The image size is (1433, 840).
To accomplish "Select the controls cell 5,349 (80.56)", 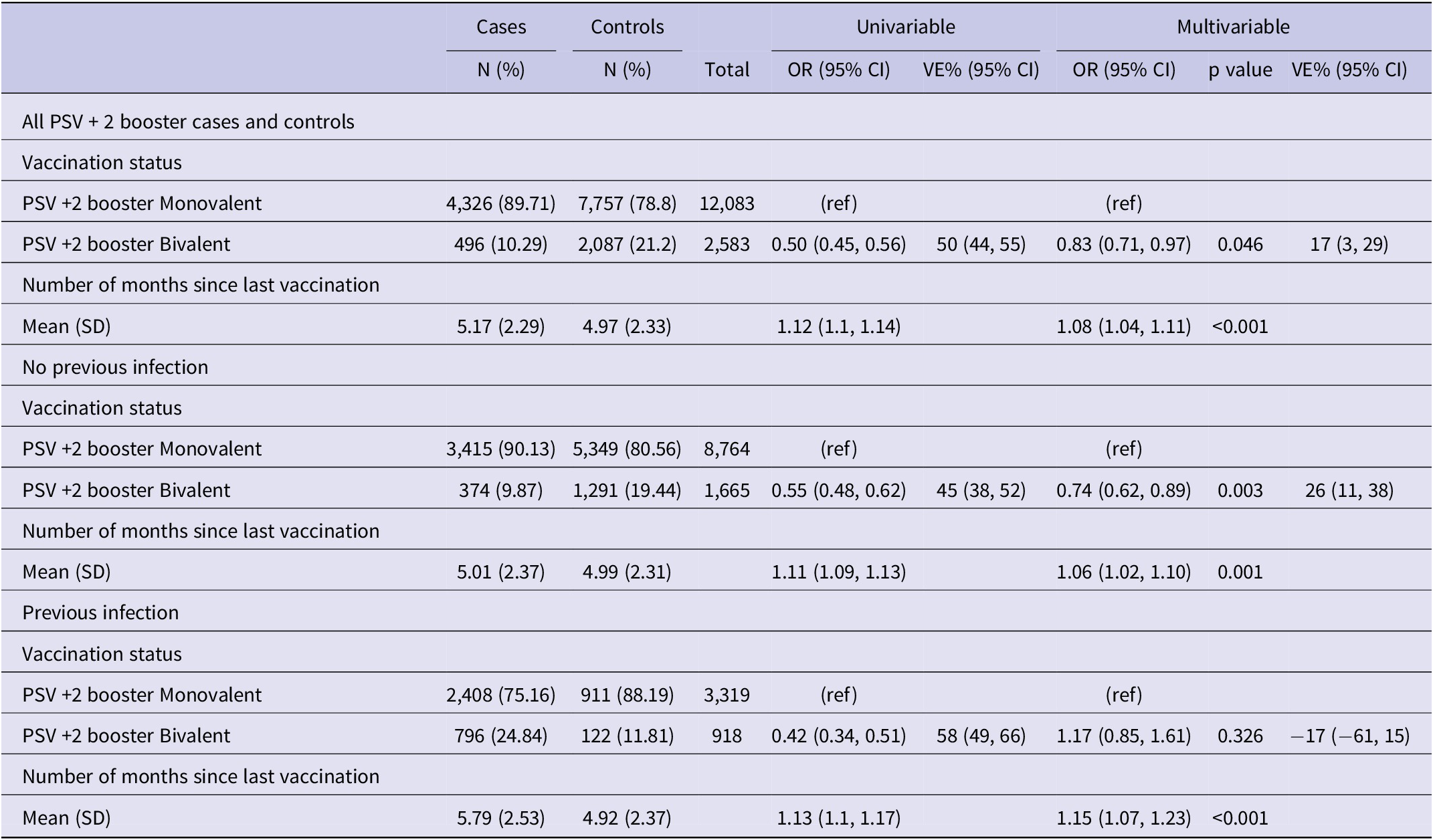I will click(x=627, y=449).
